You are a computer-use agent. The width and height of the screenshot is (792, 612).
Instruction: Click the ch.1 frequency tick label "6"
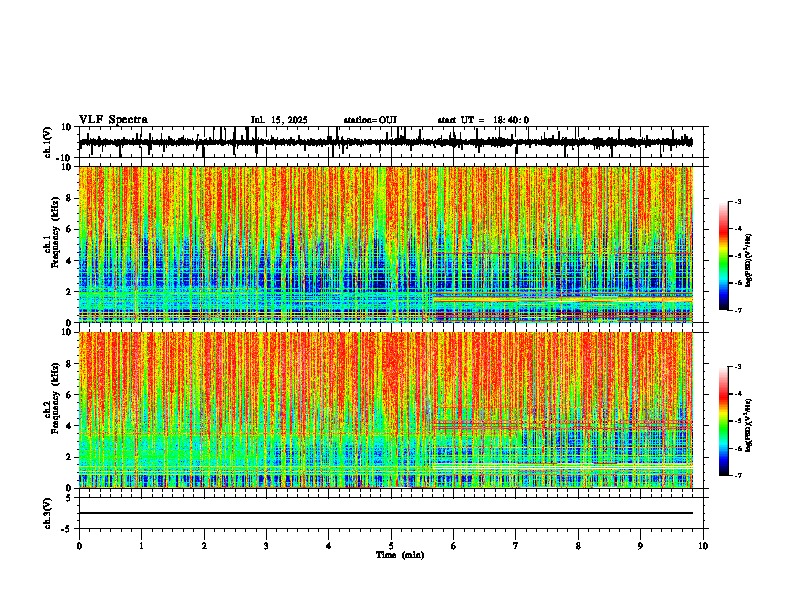(x=69, y=229)
